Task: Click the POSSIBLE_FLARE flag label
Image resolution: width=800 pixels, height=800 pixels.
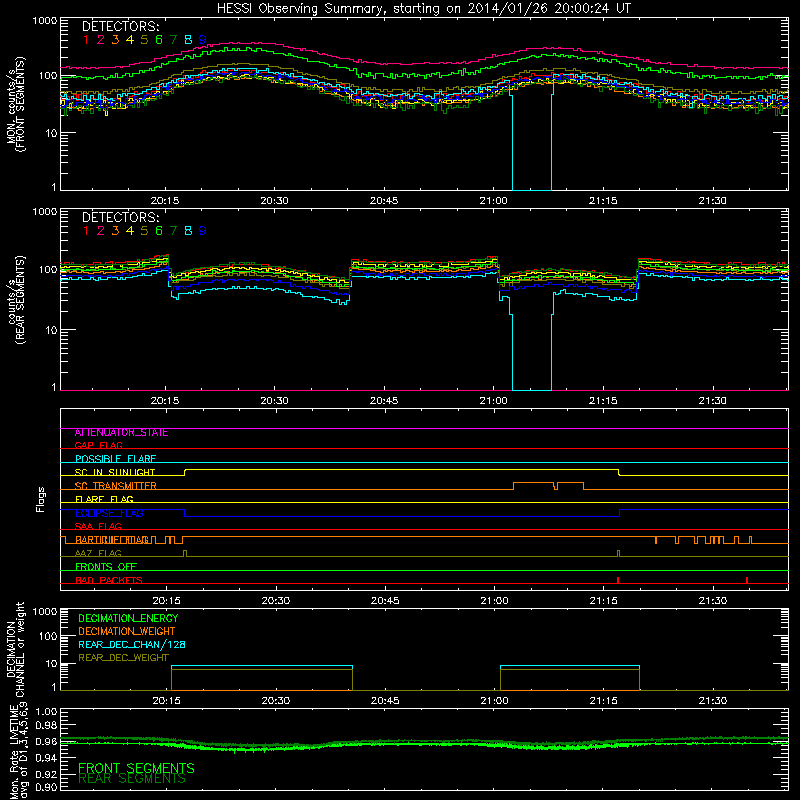Action: coord(115,459)
